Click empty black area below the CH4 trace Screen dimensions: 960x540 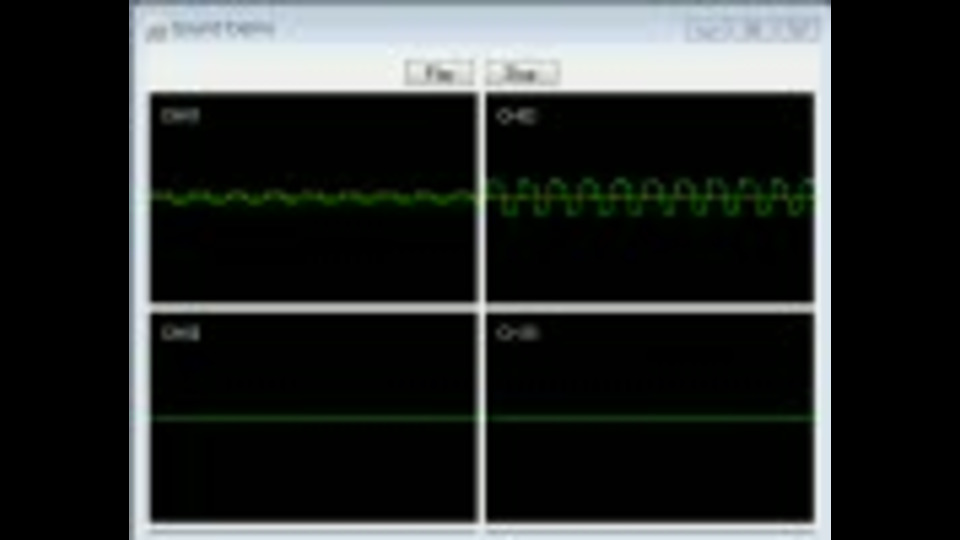651,471
